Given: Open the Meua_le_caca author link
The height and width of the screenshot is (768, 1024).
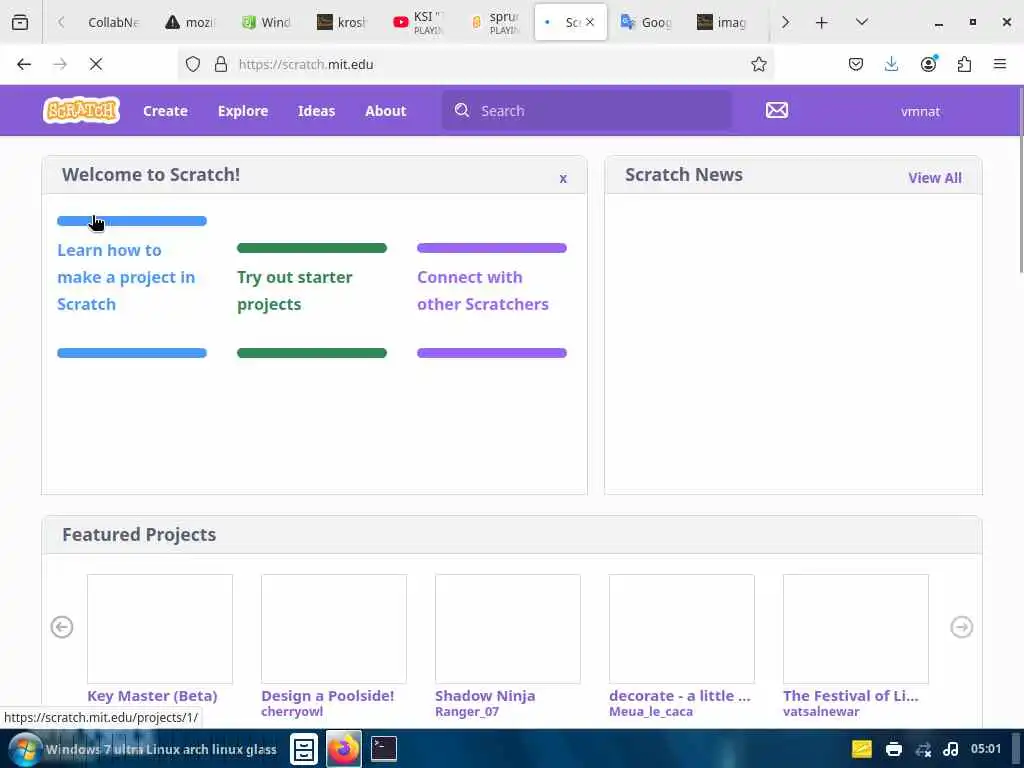Looking at the screenshot, I should (x=651, y=711).
